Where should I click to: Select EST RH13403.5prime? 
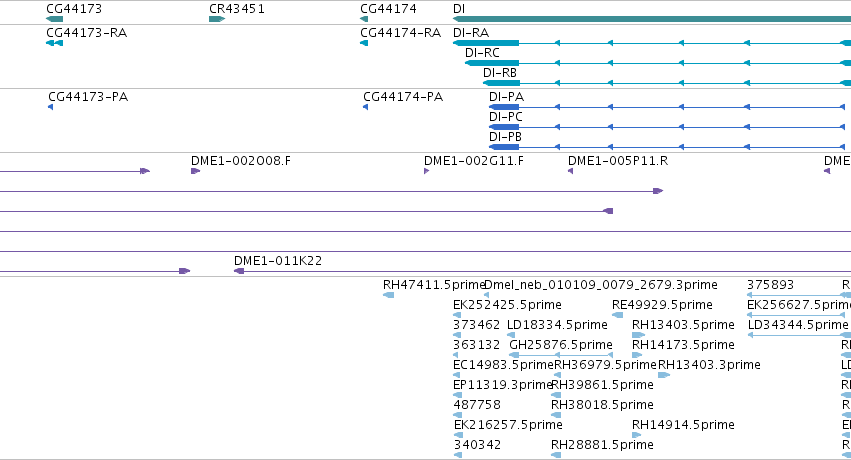[683, 325]
